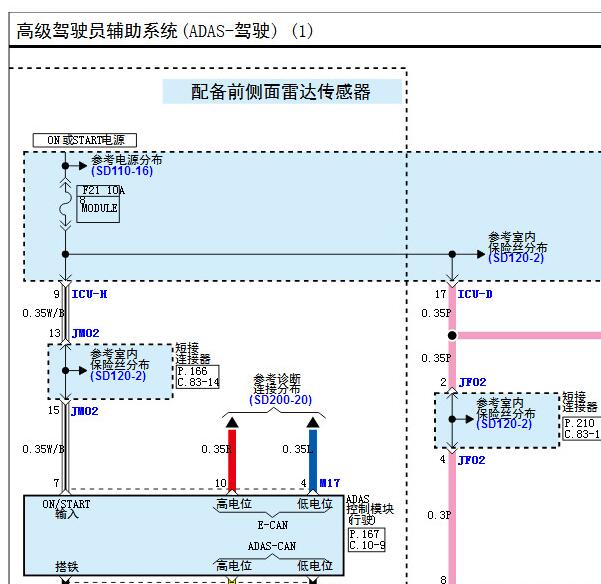Click pin number 9 at ICU-H
601x584 pixels.
point(57,294)
